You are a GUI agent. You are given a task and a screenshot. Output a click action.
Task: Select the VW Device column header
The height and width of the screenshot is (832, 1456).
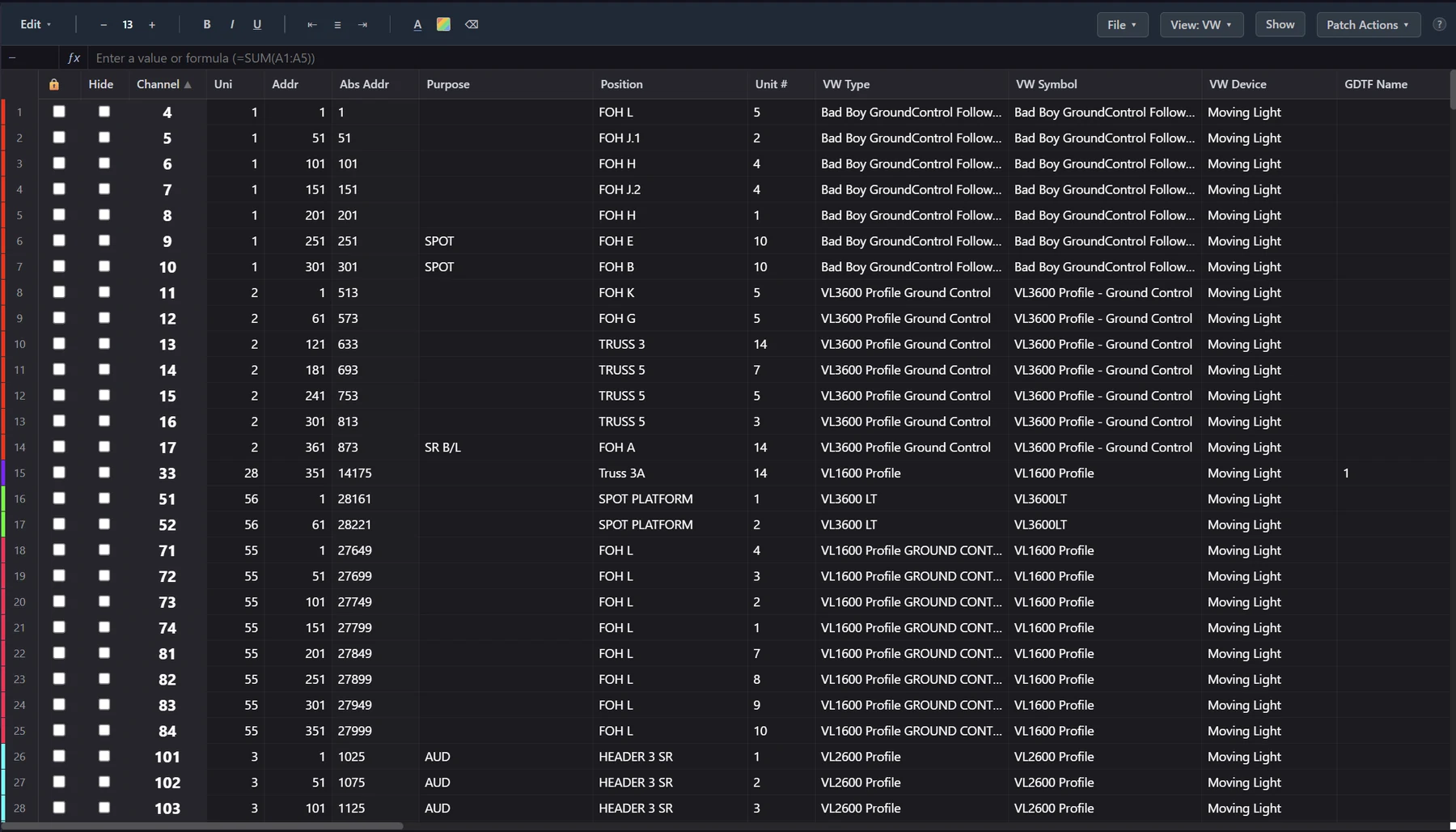pos(1269,84)
